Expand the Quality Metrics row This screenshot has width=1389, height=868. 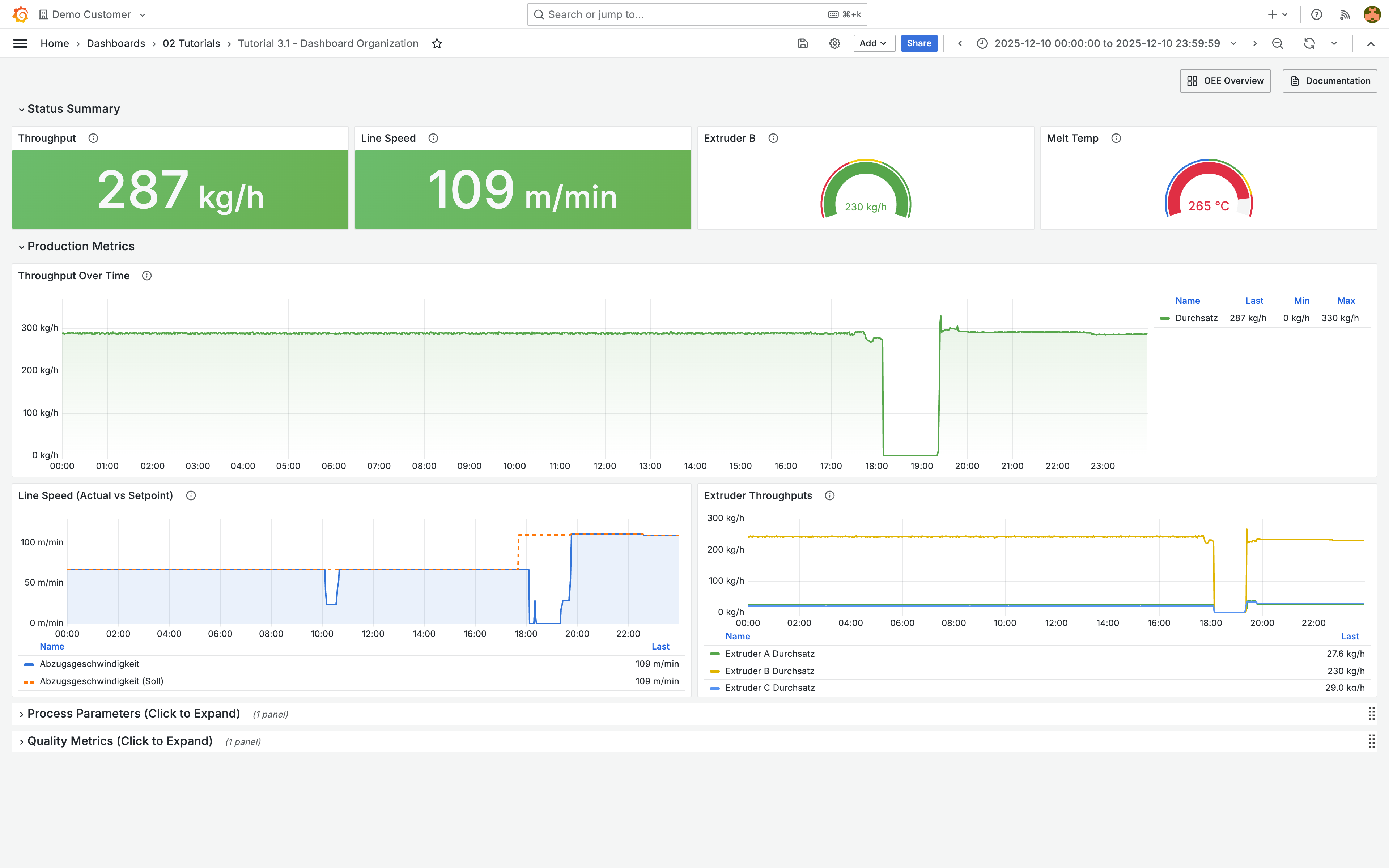(x=119, y=741)
